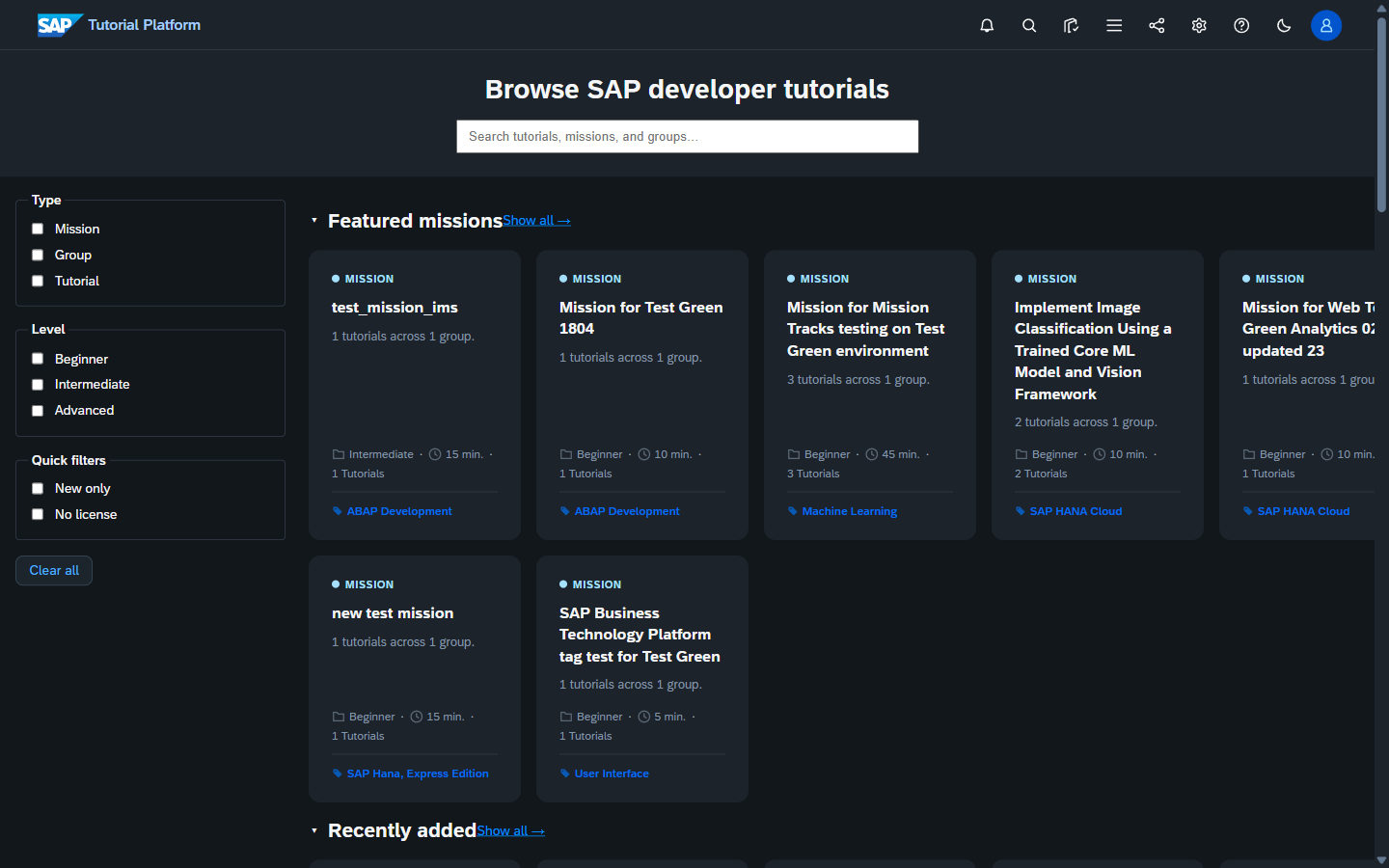The image size is (1389, 868).
Task: Check the Tutorial type filter
Action: click(38, 281)
